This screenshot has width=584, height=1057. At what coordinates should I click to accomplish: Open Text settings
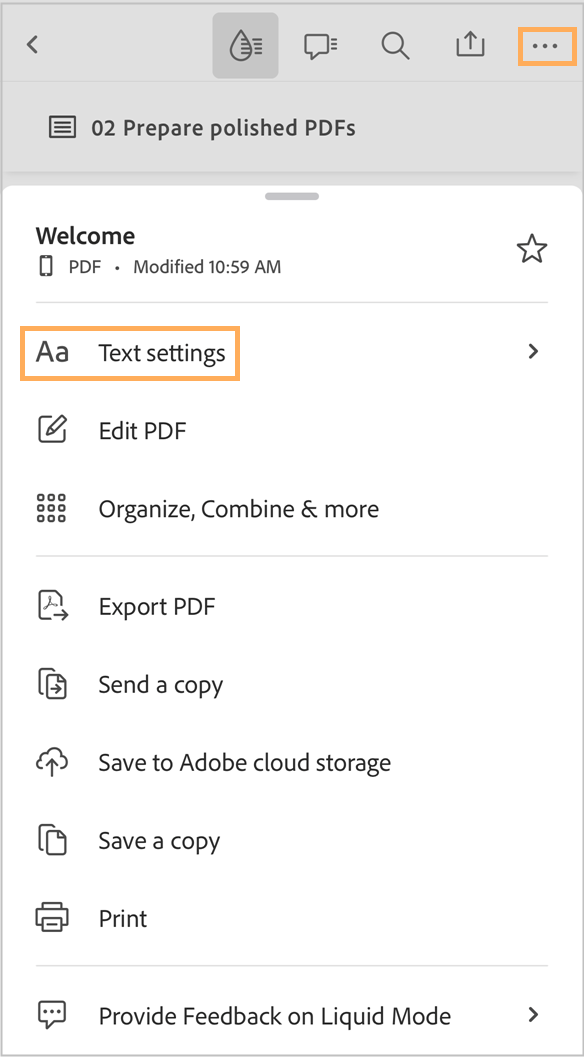(162, 352)
